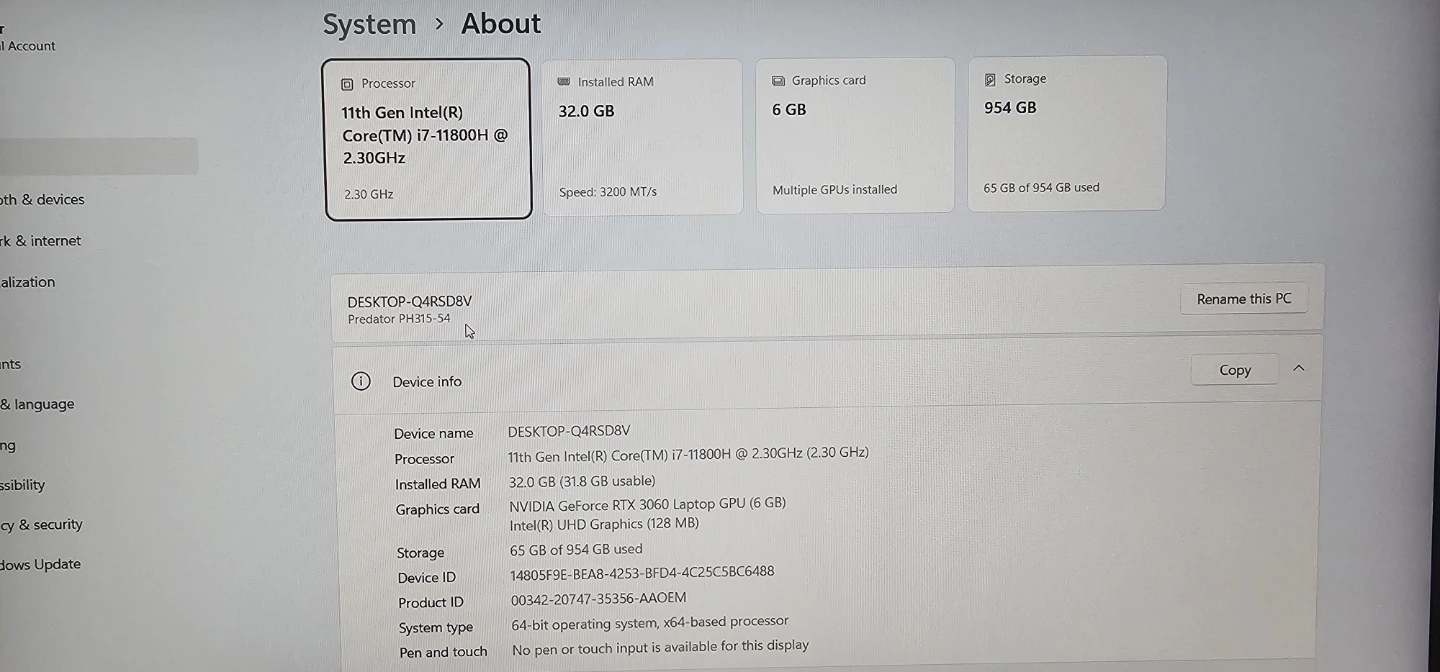The width and height of the screenshot is (1440, 672).
Task: Collapse the Device info section
Action: coord(1298,368)
